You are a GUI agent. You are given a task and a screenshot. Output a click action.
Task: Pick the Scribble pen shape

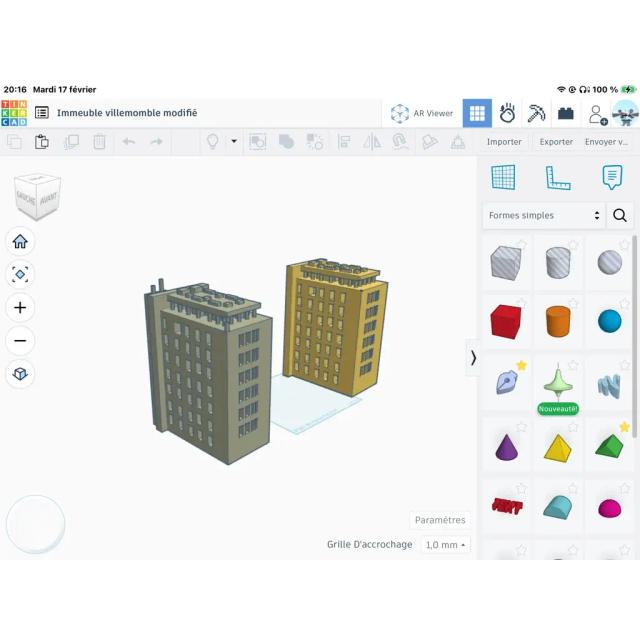click(x=507, y=382)
